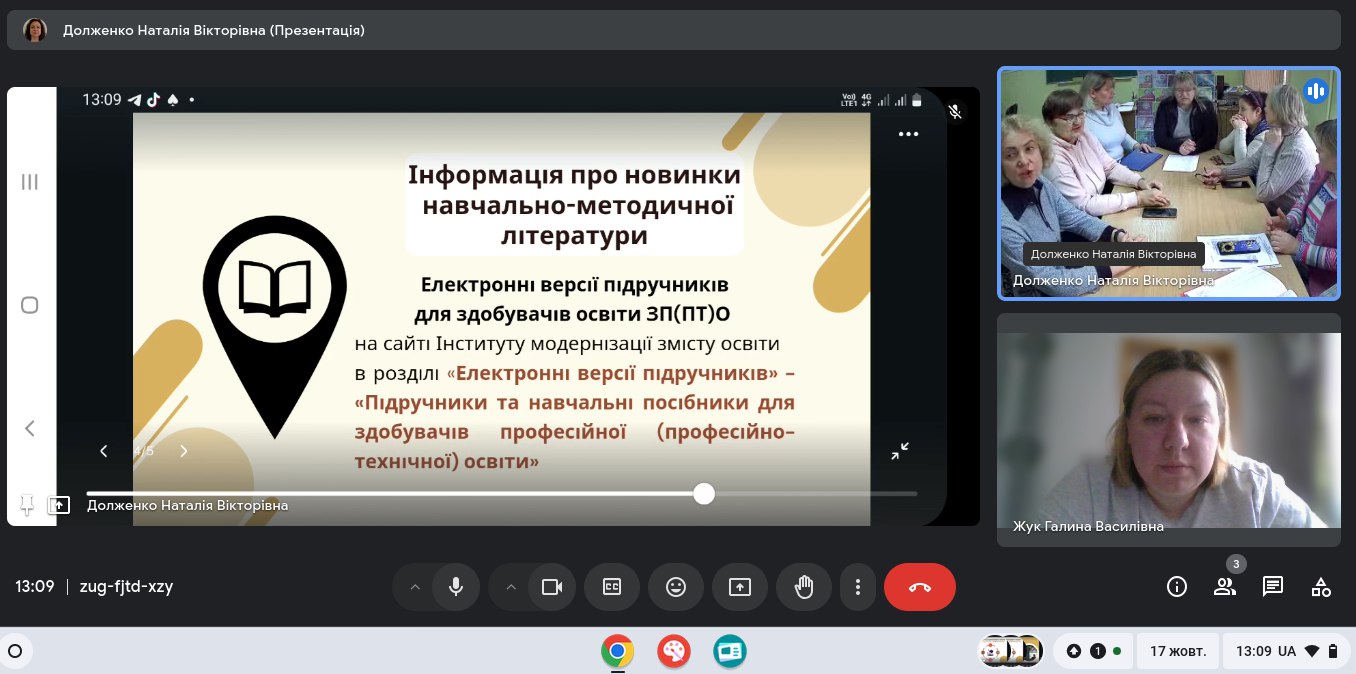
Task: Click the slide heading "Інформація про новинки"
Action: (575, 175)
